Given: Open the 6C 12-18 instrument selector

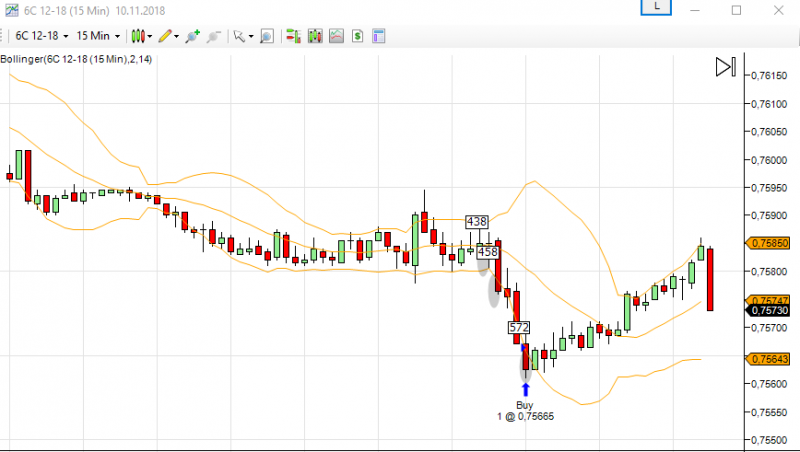Looking at the screenshot, I should point(41,36).
